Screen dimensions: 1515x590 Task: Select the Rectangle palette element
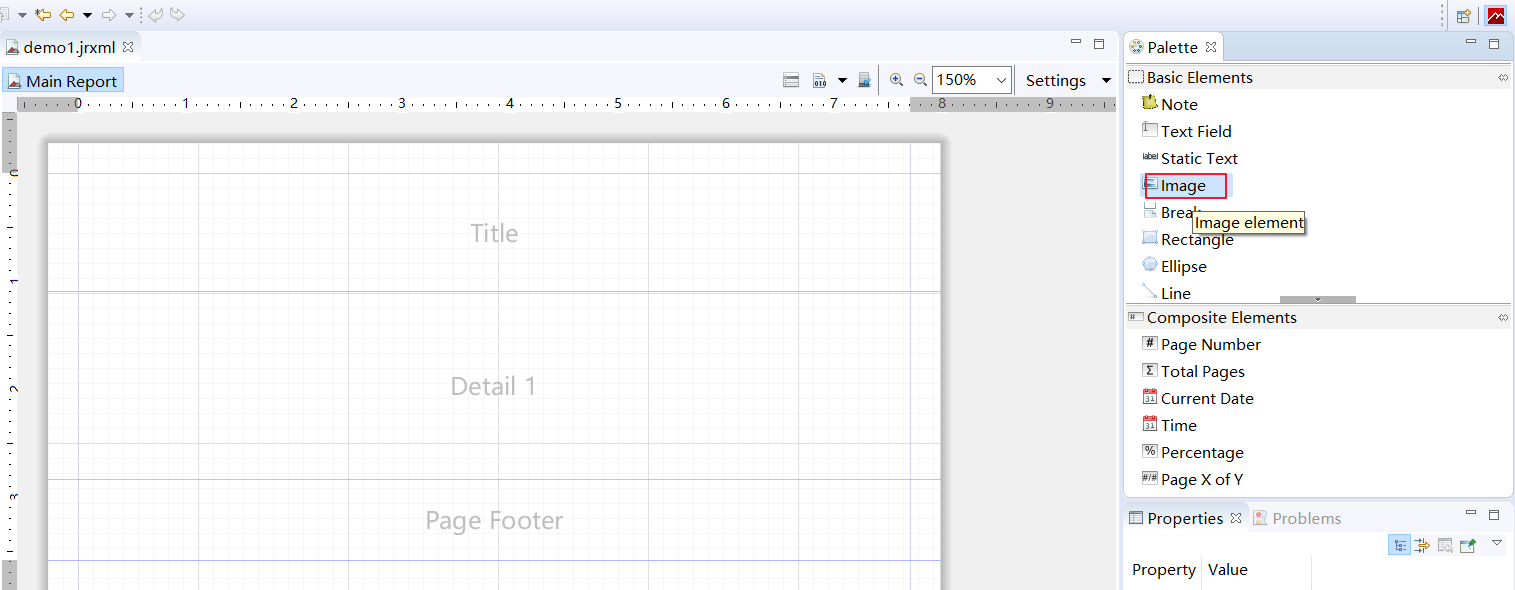[1188, 239]
